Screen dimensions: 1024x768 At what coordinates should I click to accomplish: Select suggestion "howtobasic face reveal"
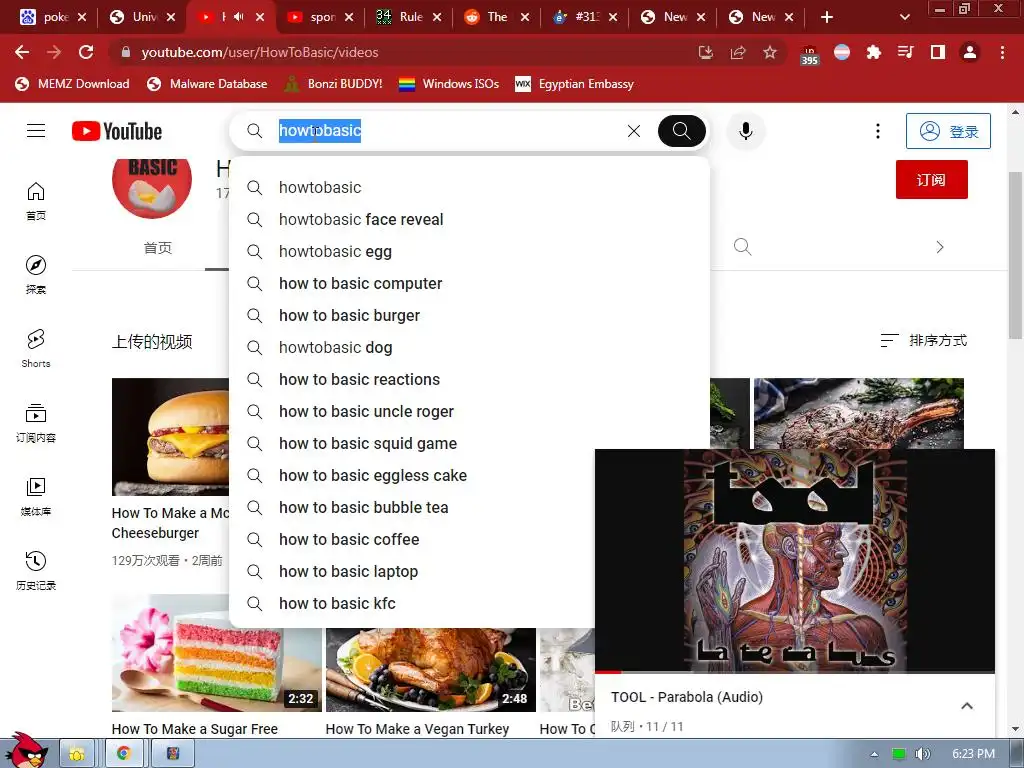click(x=469, y=219)
